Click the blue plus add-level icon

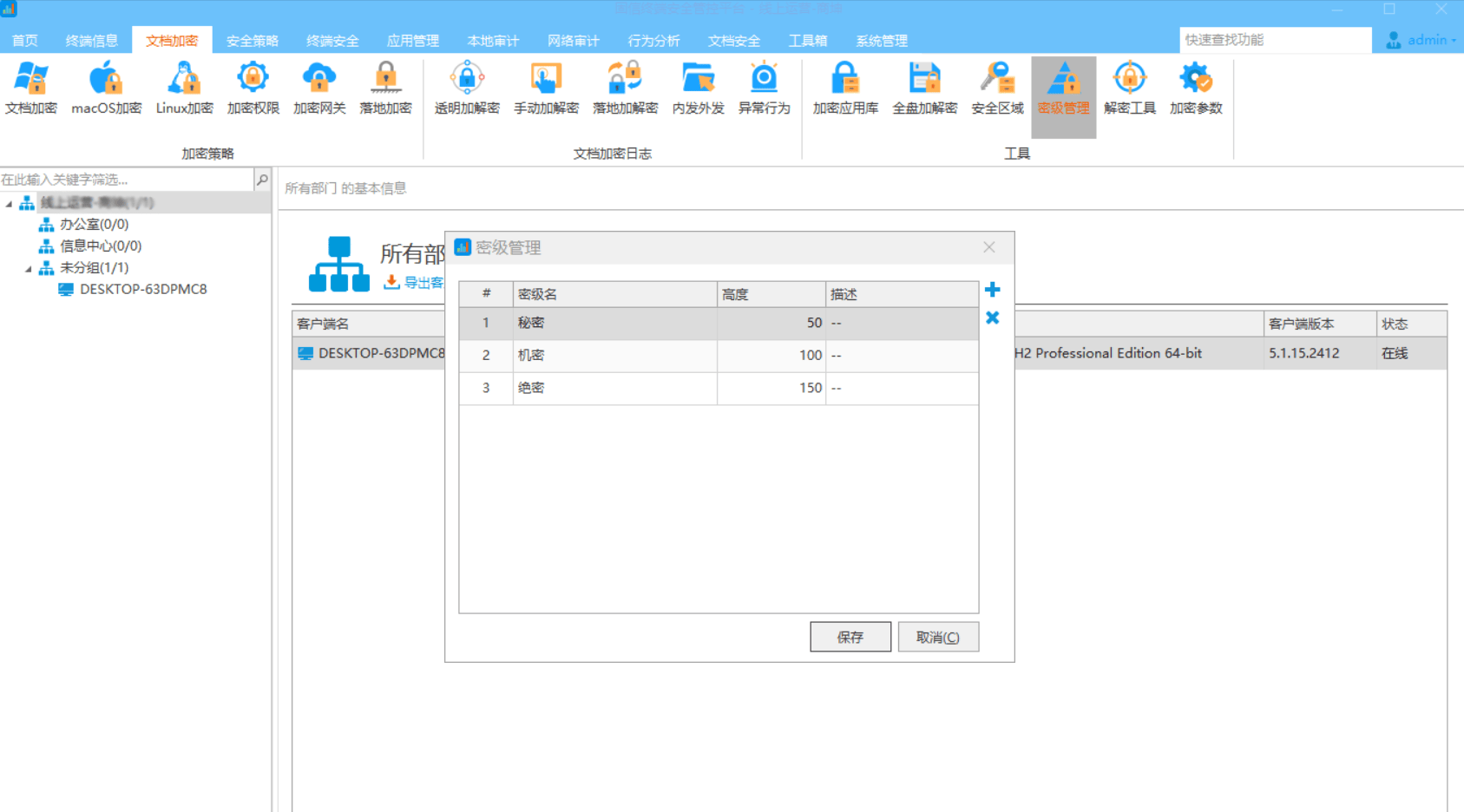point(993,290)
